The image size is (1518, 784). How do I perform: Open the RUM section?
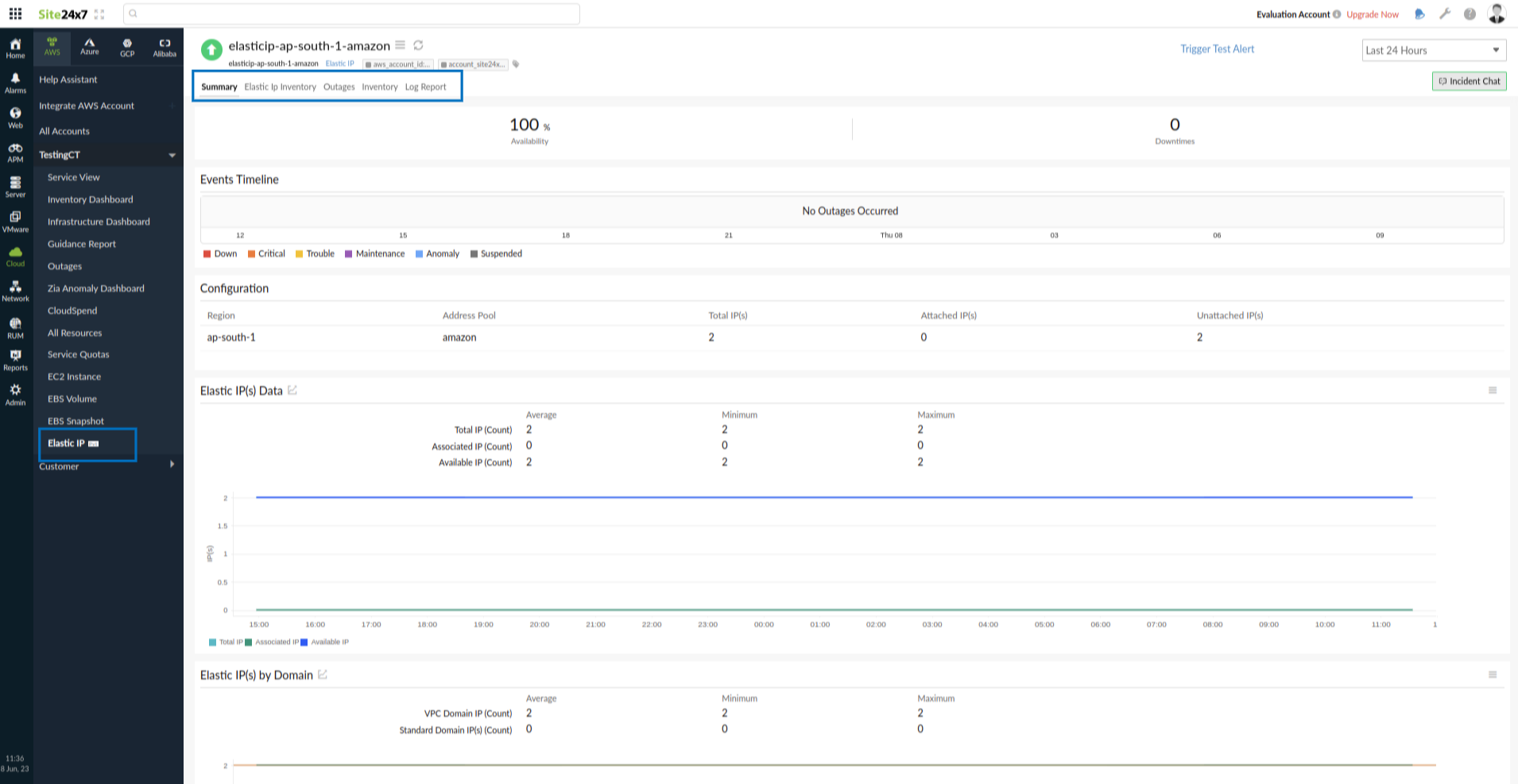pyautogui.click(x=15, y=328)
